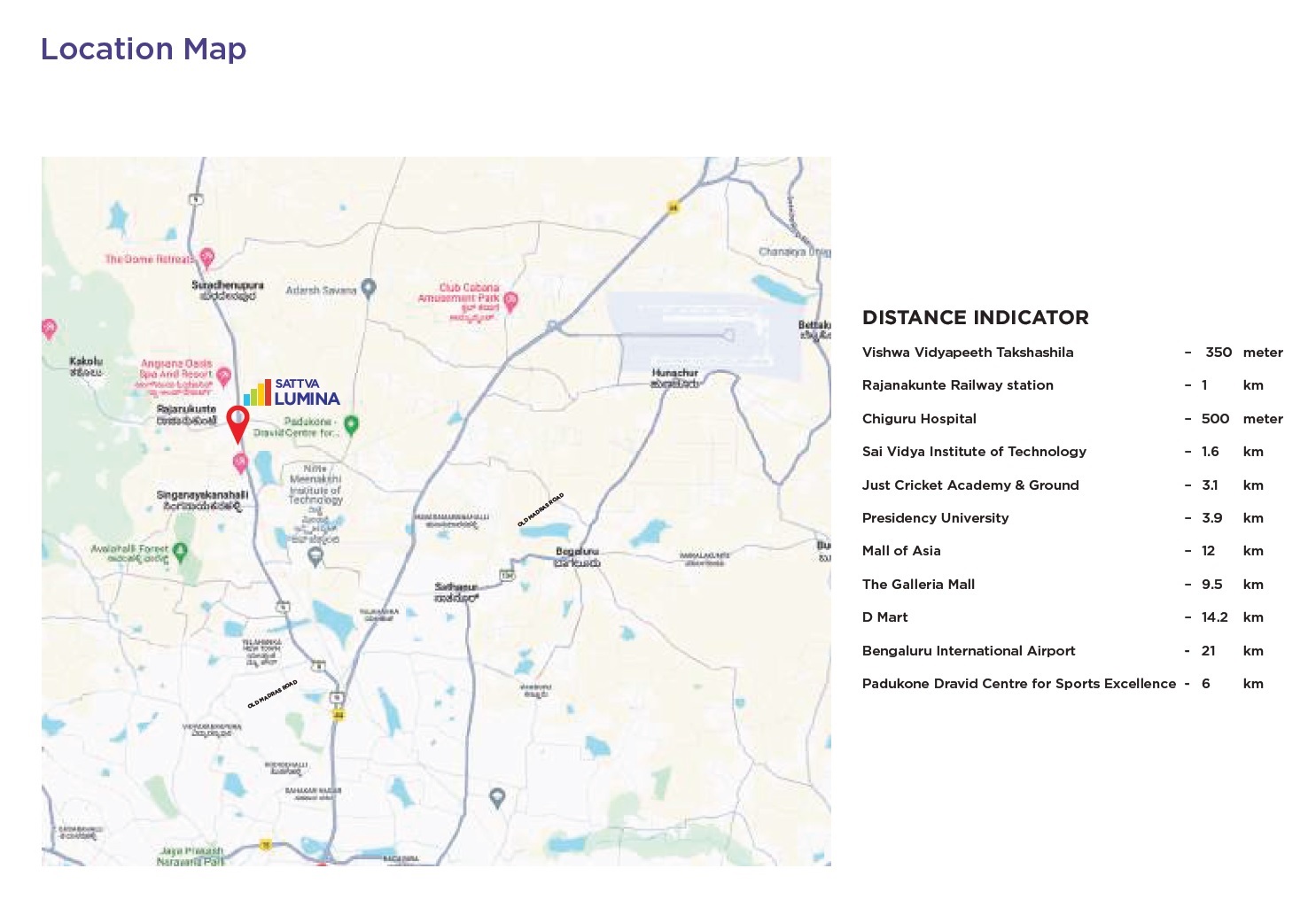Click the yellow highway 44 shield near airport
Image resolution: width=1316 pixels, height=915 pixels.
(x=673, y=207)
